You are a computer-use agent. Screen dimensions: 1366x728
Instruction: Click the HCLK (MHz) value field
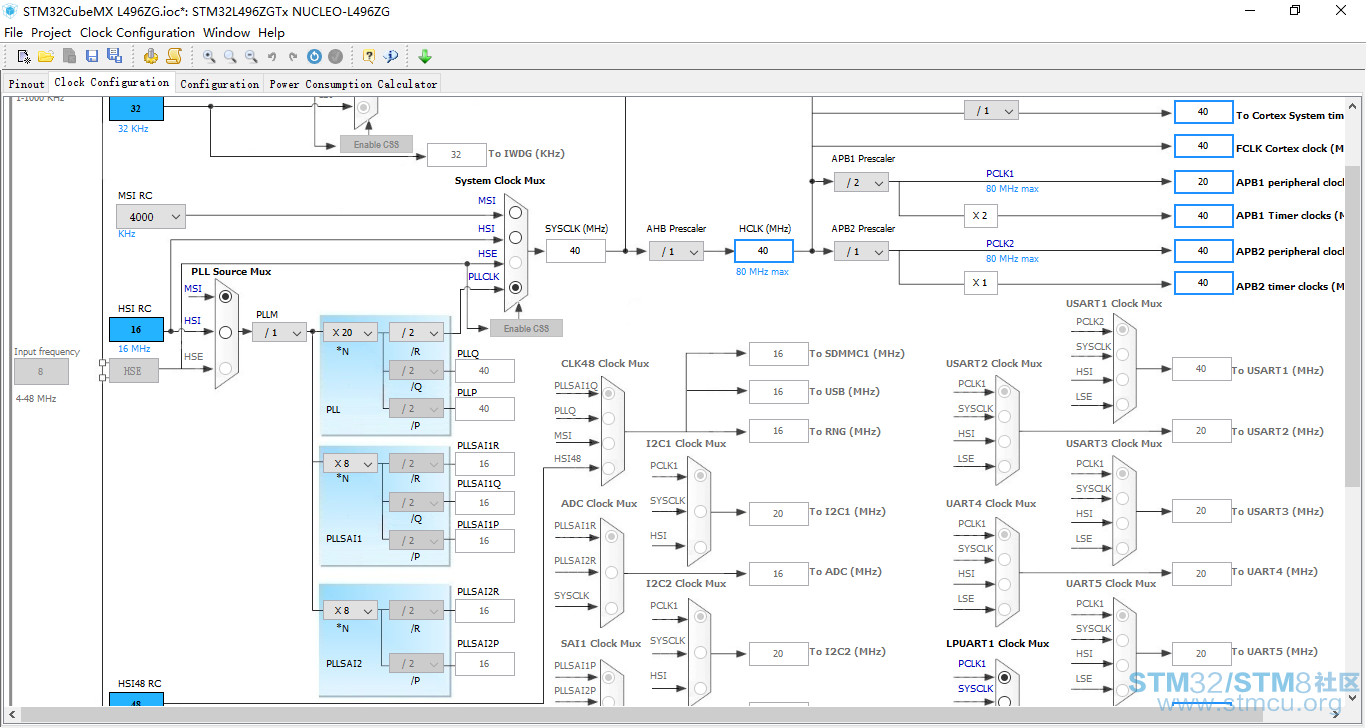click(x=764, y=251)
